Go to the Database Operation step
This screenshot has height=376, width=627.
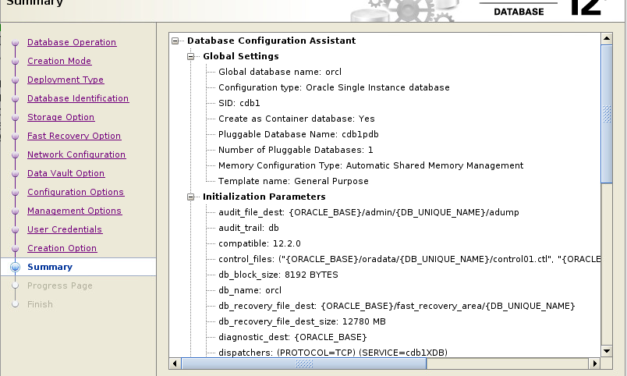[72, 42]
